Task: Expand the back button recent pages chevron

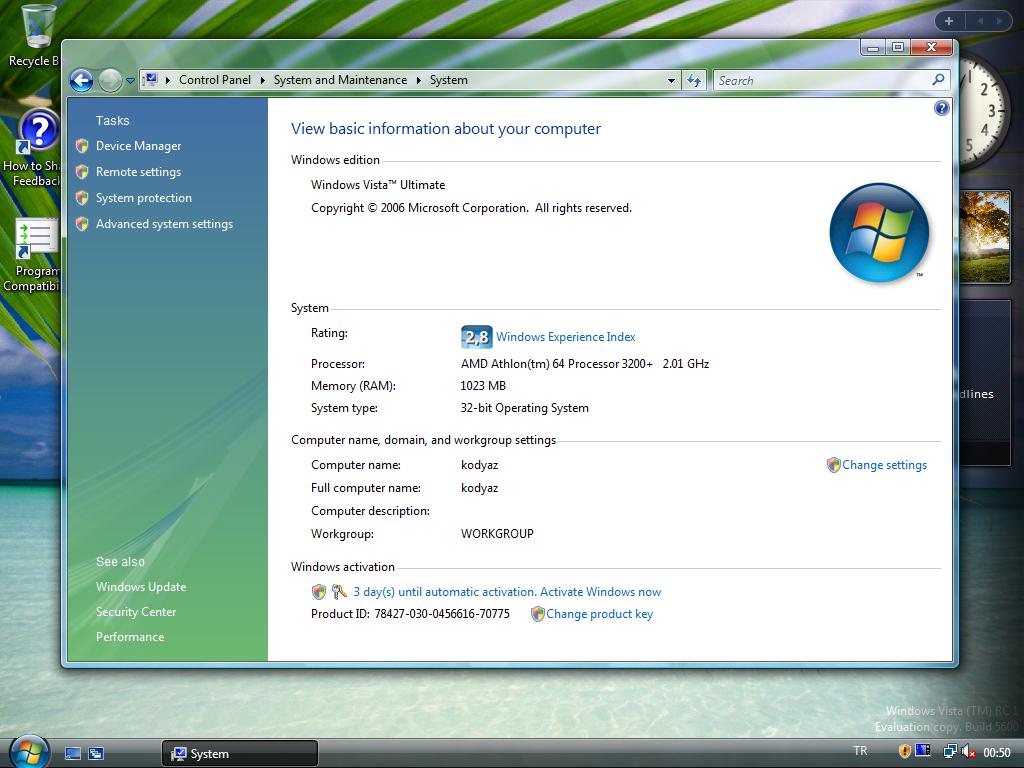Action: pyautogui.click(x=128, y=80)
